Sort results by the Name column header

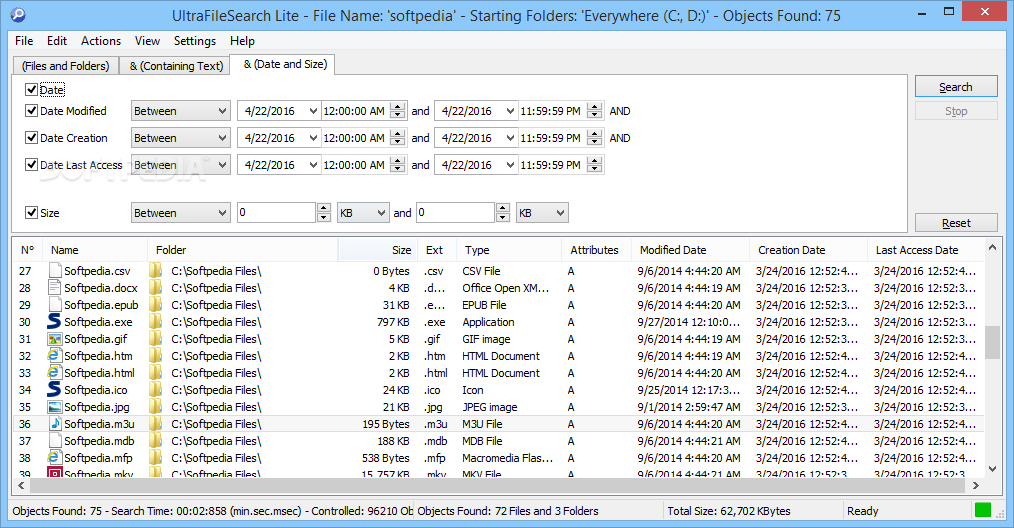tap(95, 250)
